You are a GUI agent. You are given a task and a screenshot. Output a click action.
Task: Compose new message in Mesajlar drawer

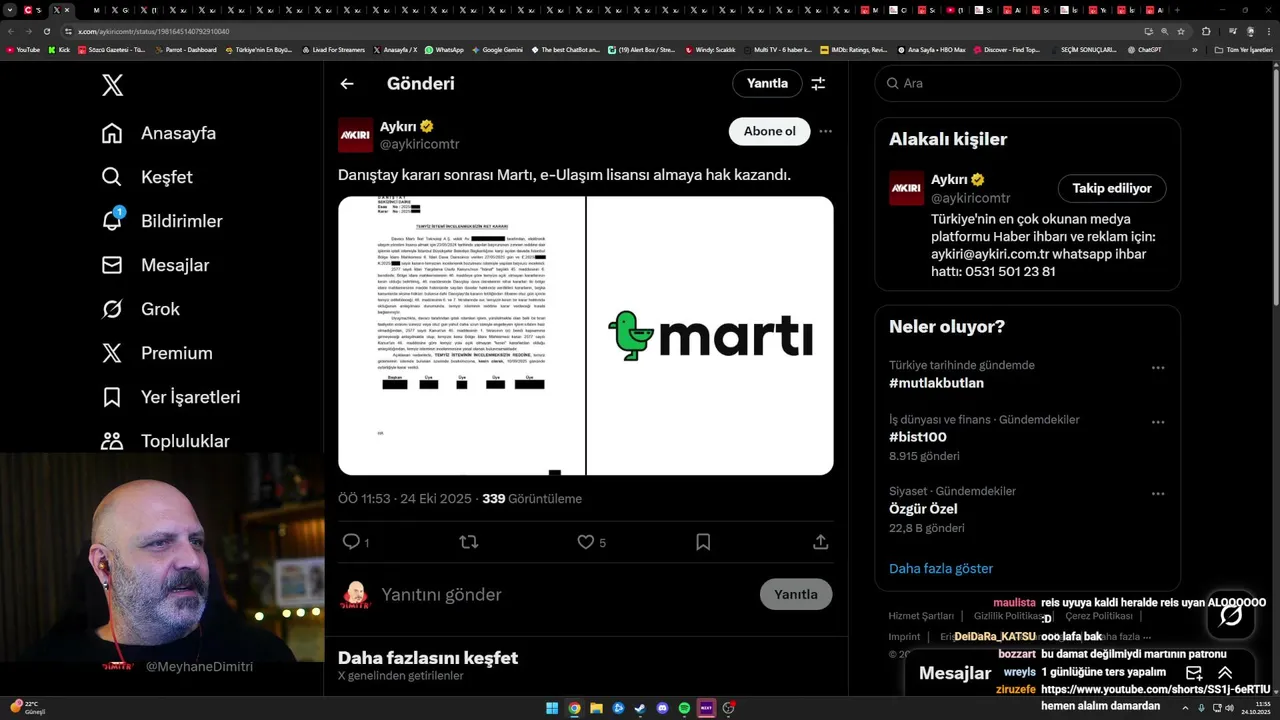click(1194, 673)
